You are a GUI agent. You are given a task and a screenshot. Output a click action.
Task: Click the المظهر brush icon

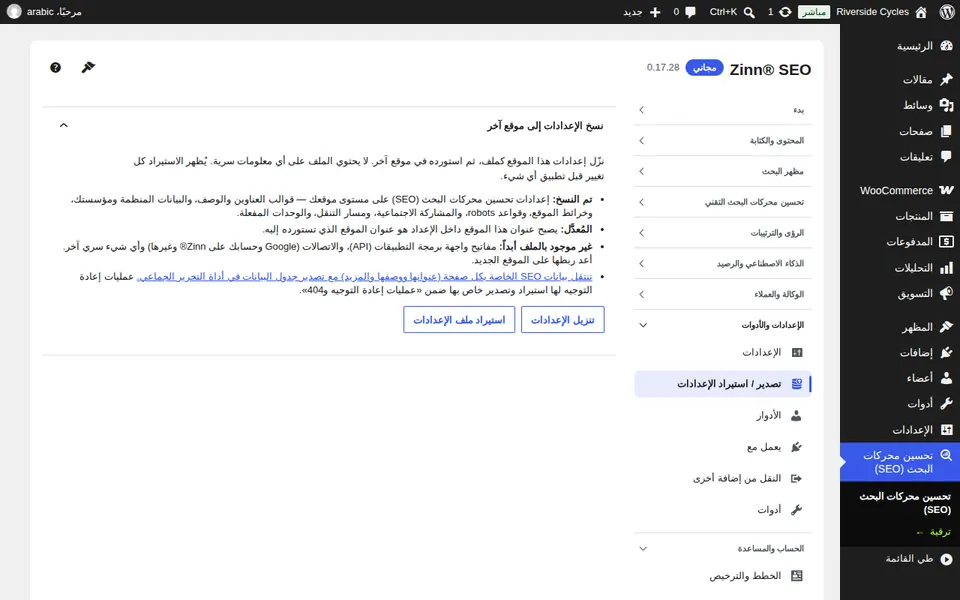(947, 327)
